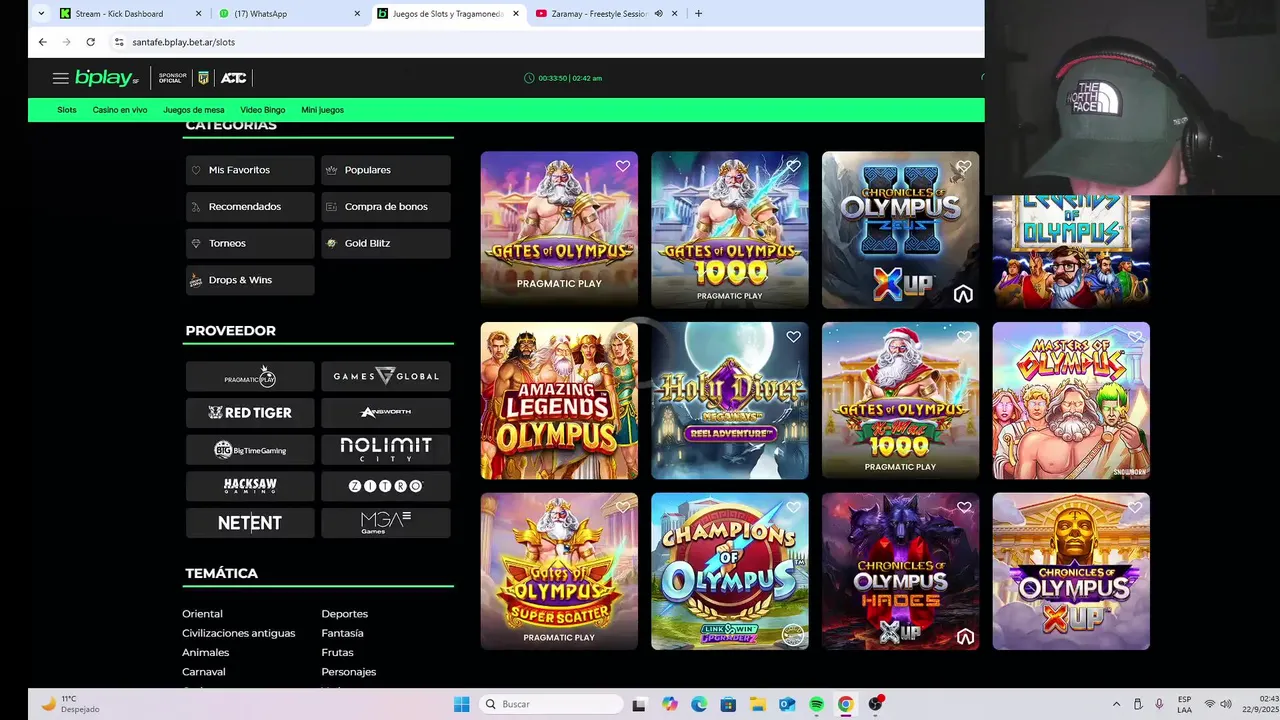Filter by Nolimit City provider
Viewport: 1280px width, 720px height.
click(386, 450)
